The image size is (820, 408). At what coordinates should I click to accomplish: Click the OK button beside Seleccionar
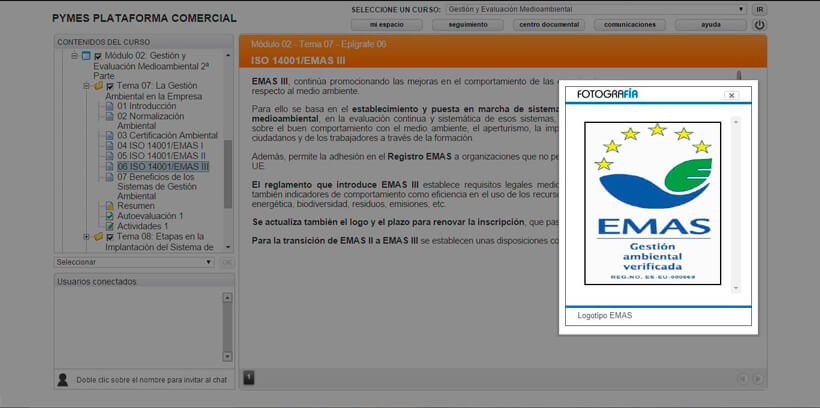[227, 262]
